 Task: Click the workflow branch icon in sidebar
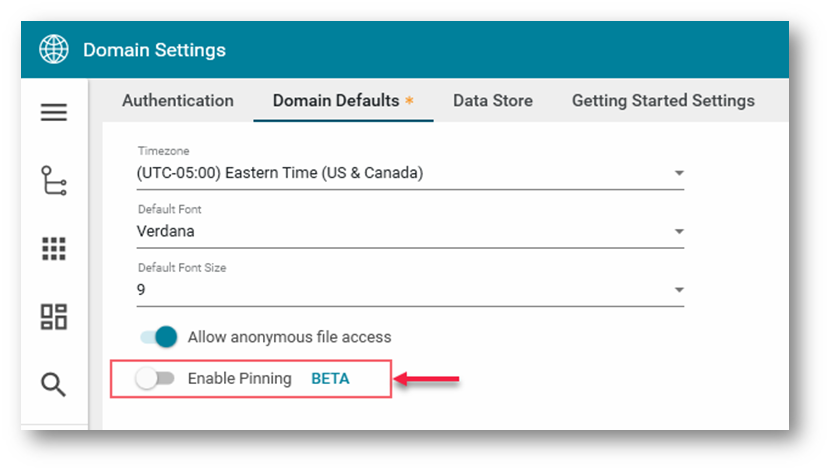(54, 181)
